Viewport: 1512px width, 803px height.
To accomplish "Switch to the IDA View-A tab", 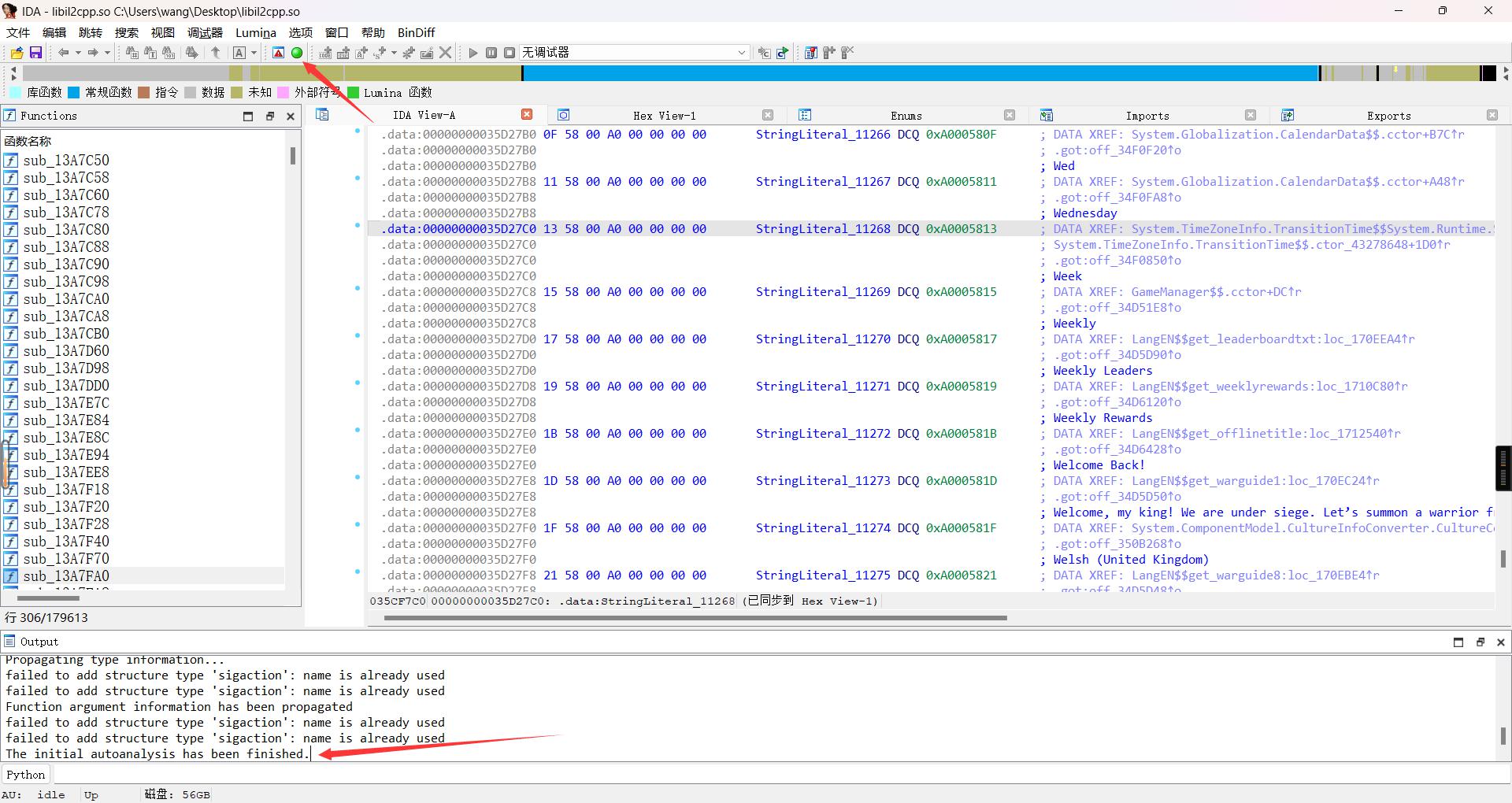I will point(424,115).
